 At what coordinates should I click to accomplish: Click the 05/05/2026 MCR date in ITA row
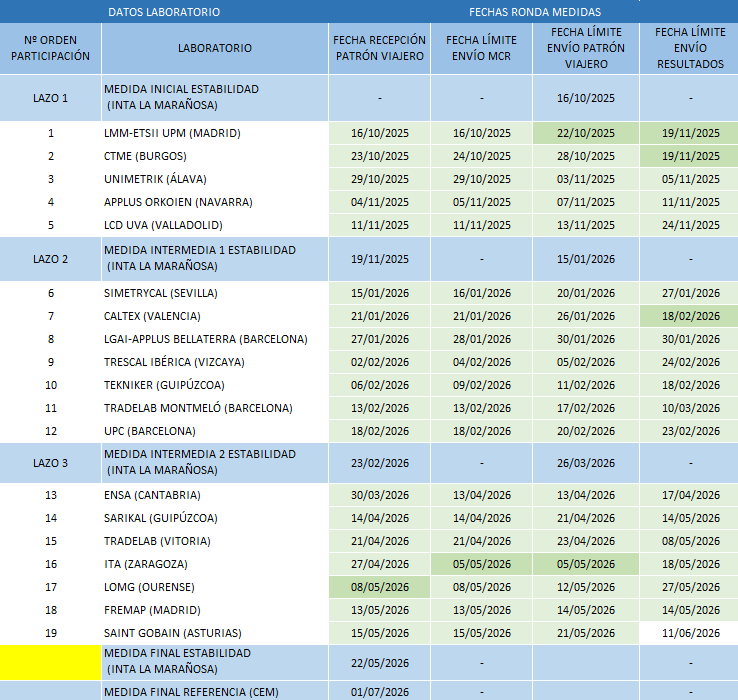pyautogui.click(x=481, y=564)
